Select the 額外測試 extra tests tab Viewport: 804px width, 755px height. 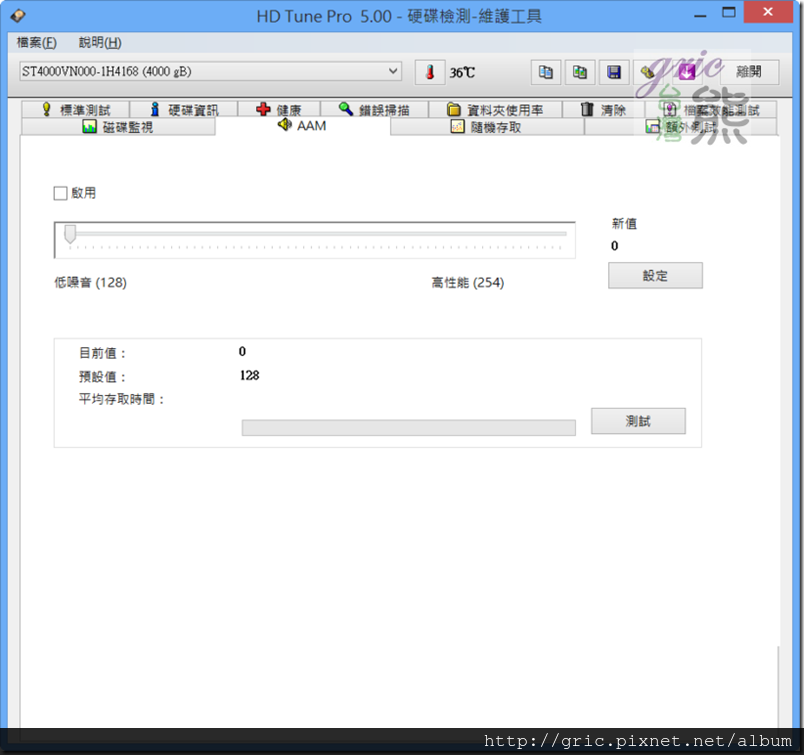680,127
